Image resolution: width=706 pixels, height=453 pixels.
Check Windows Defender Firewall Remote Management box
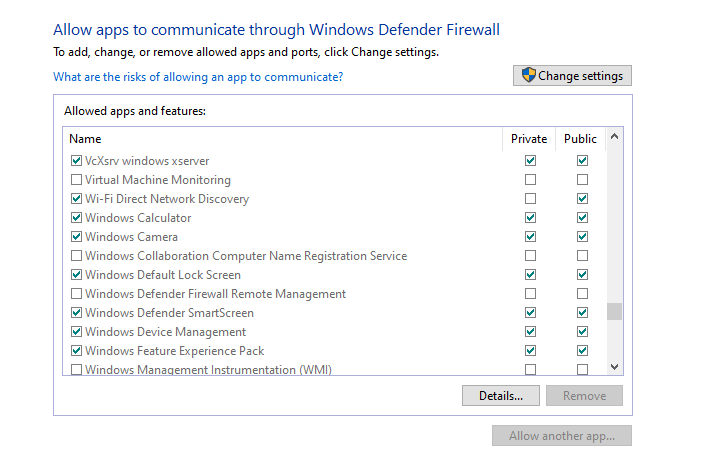tap(77, 294)
